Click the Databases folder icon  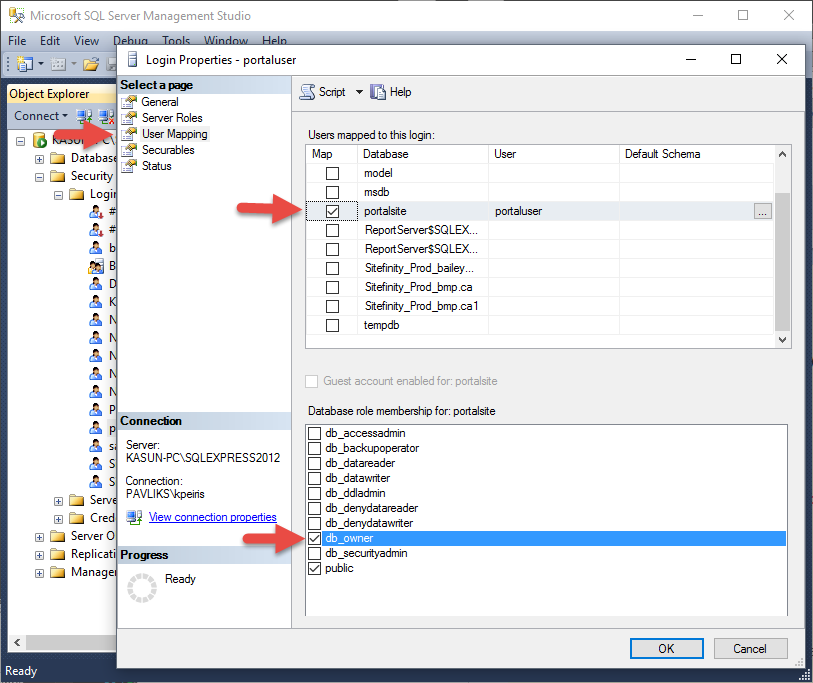[x=58, y=158]
